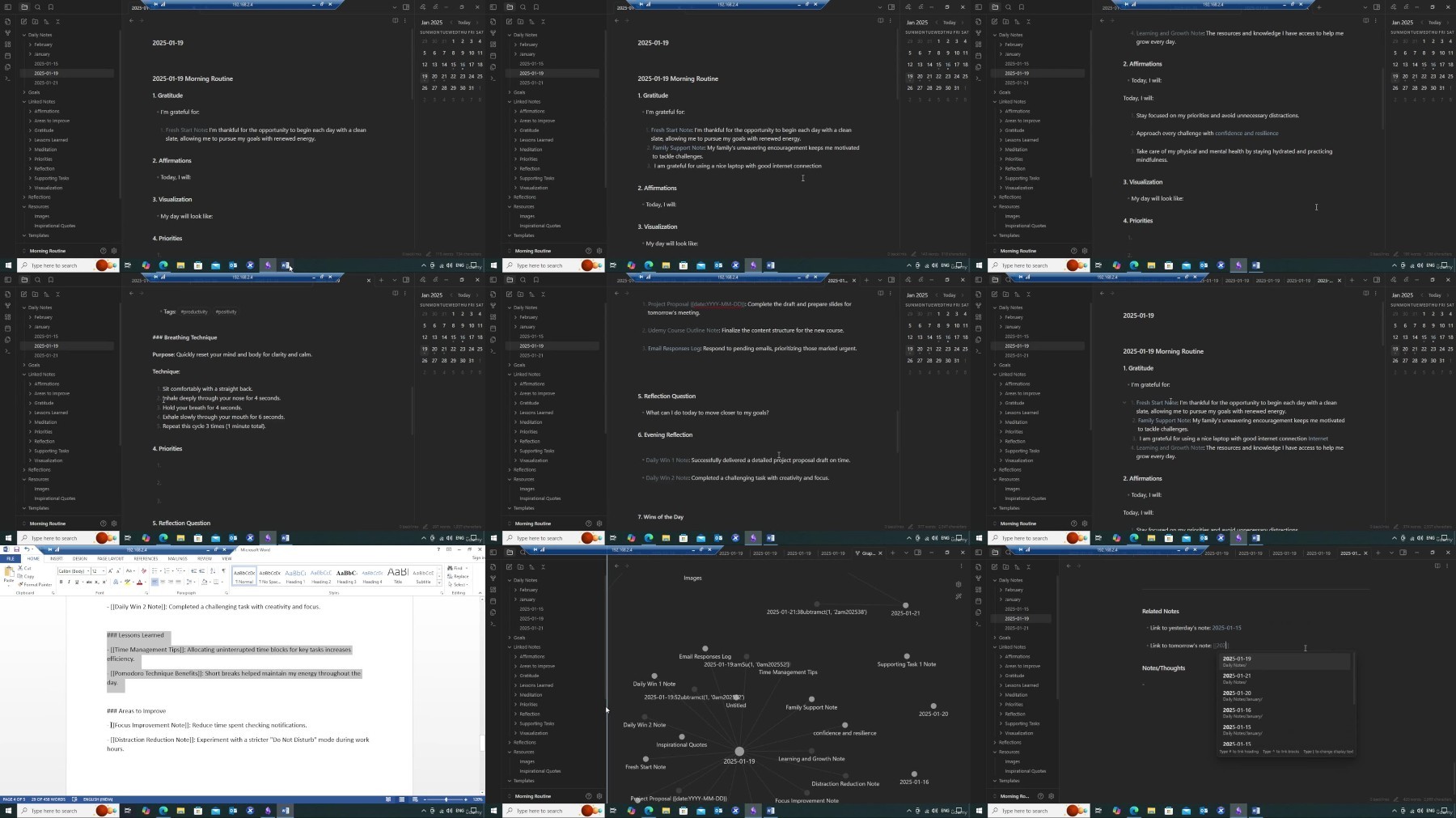Open the tab list chevron in the graph view window

pos(906,553)
